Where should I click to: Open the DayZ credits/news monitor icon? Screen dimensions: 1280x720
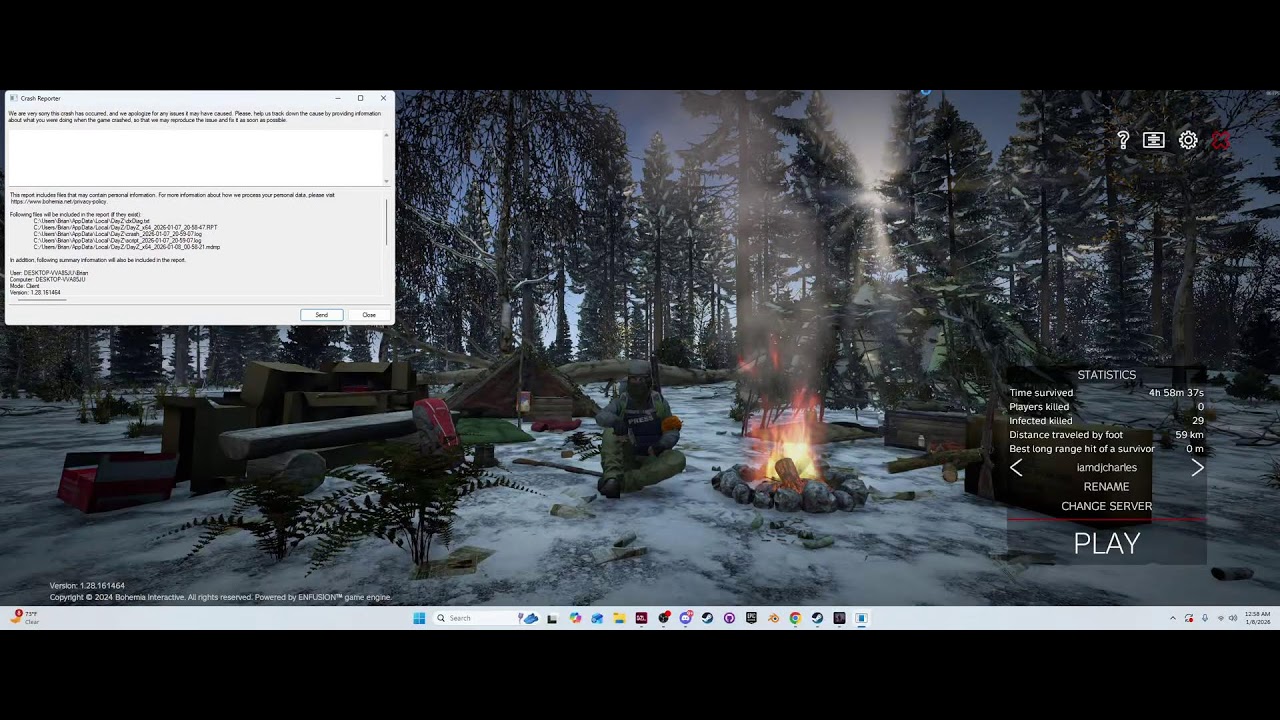1154,141
